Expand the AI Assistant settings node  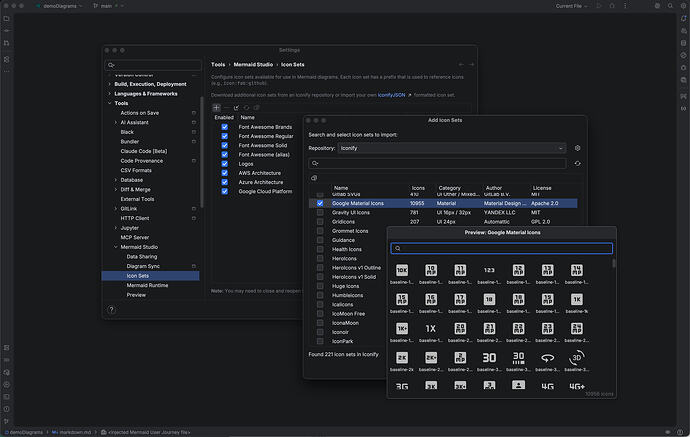point(116,123)
